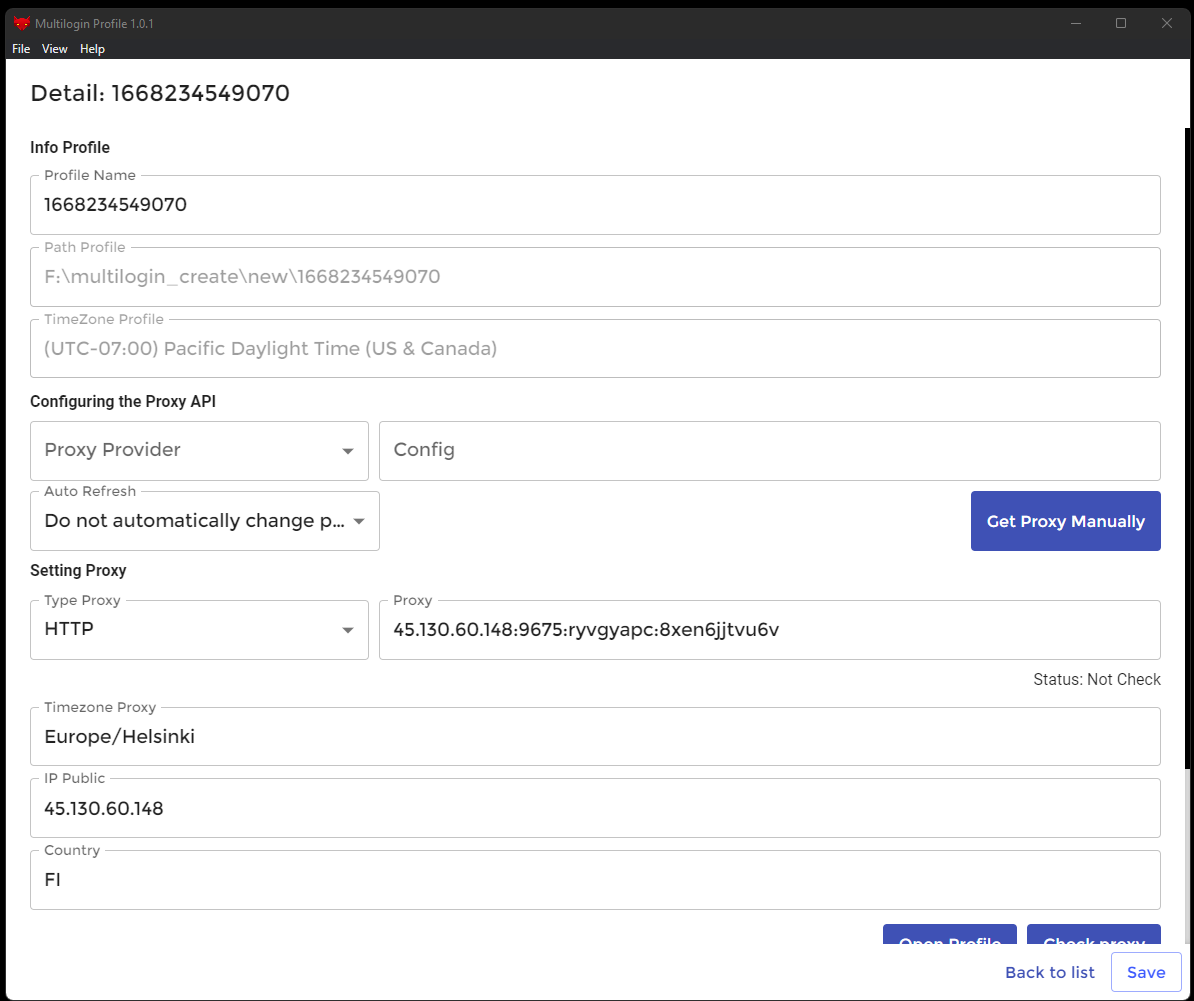
Task: Open the Auto Refresh dropdown
Action: pyautogui.click(x=205, y=521)
